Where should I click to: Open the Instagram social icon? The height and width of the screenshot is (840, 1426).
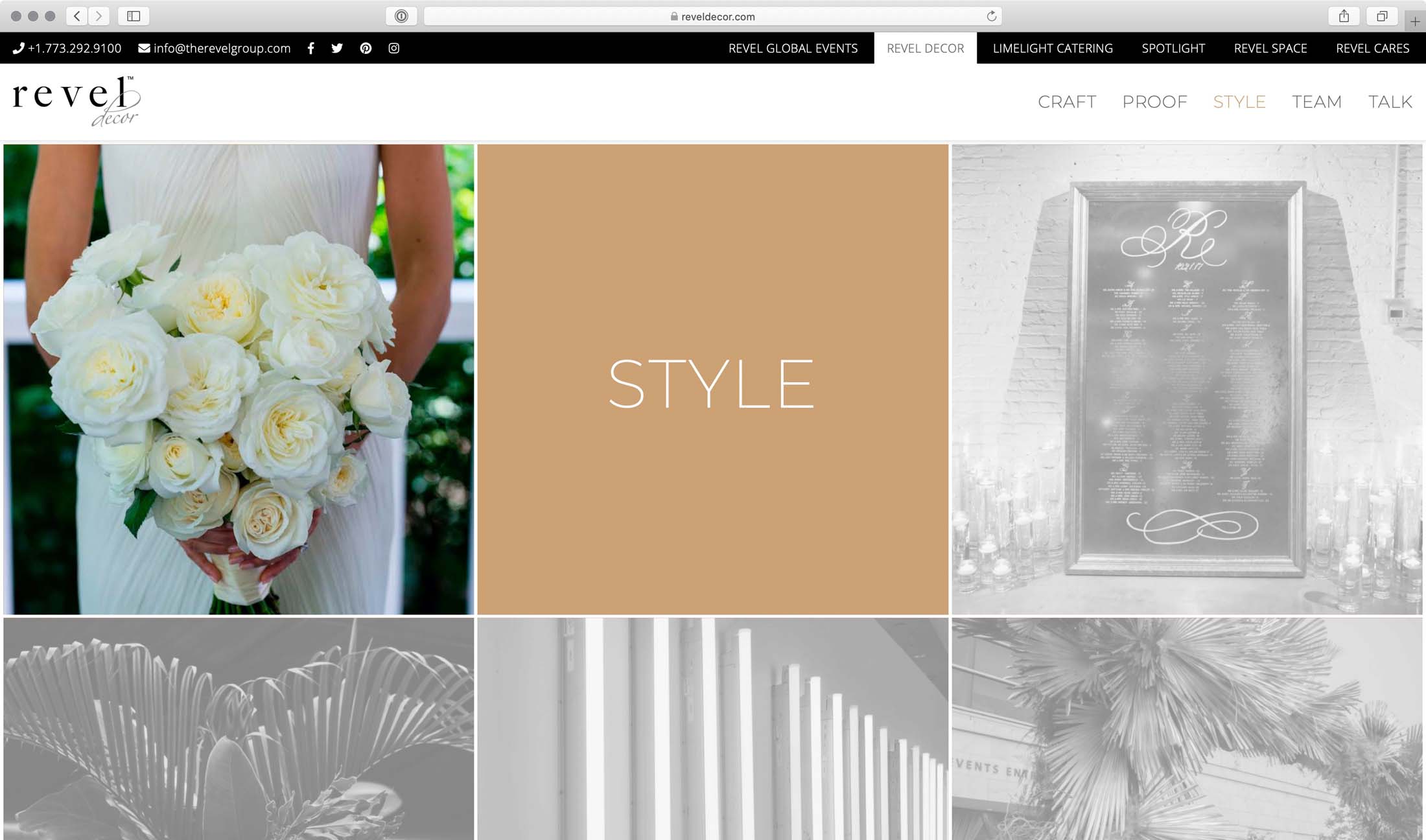point(393,48)
